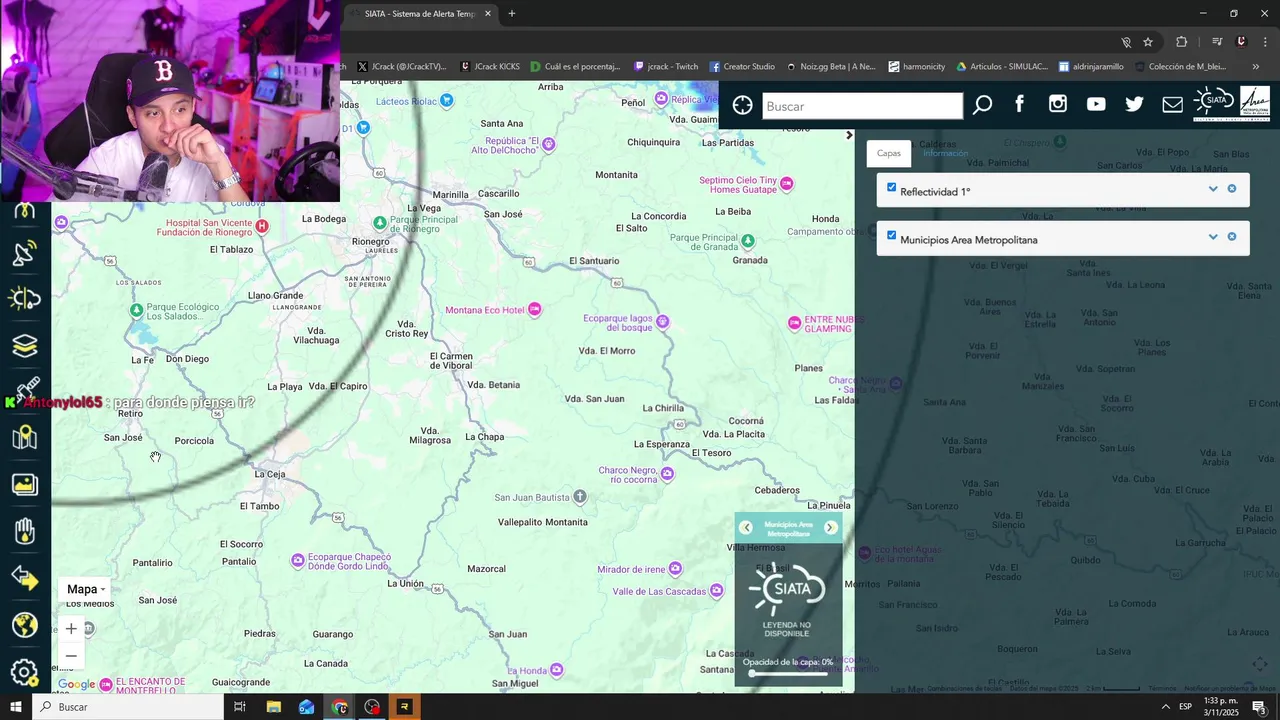Screen dimensions: 1280x720
Task: Expand Municipios Area Metropolitana layer options
Action: click(1213, 237)
